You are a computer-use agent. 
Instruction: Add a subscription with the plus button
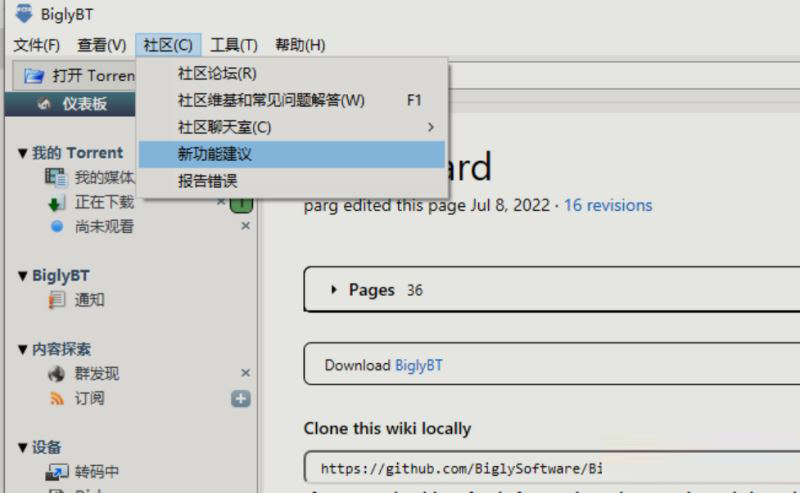(x=241, y=399)
